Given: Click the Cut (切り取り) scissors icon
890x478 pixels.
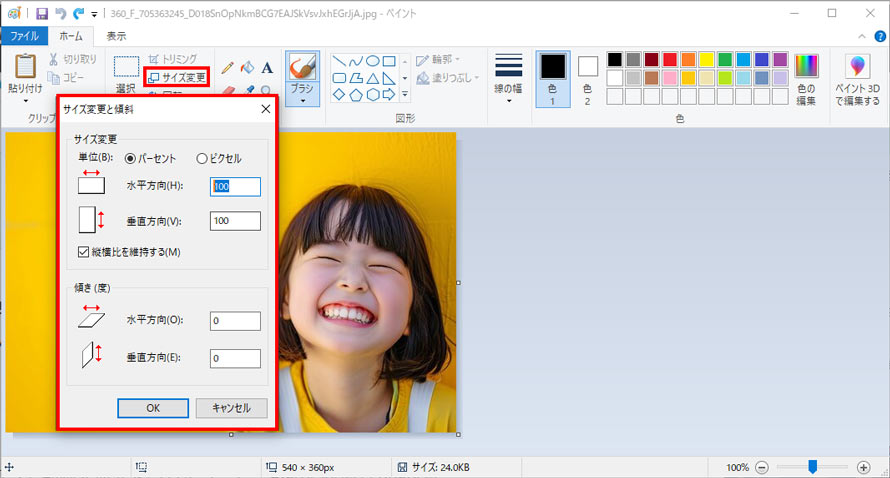Looking at the screenshot, I should (x=53, y=59).
